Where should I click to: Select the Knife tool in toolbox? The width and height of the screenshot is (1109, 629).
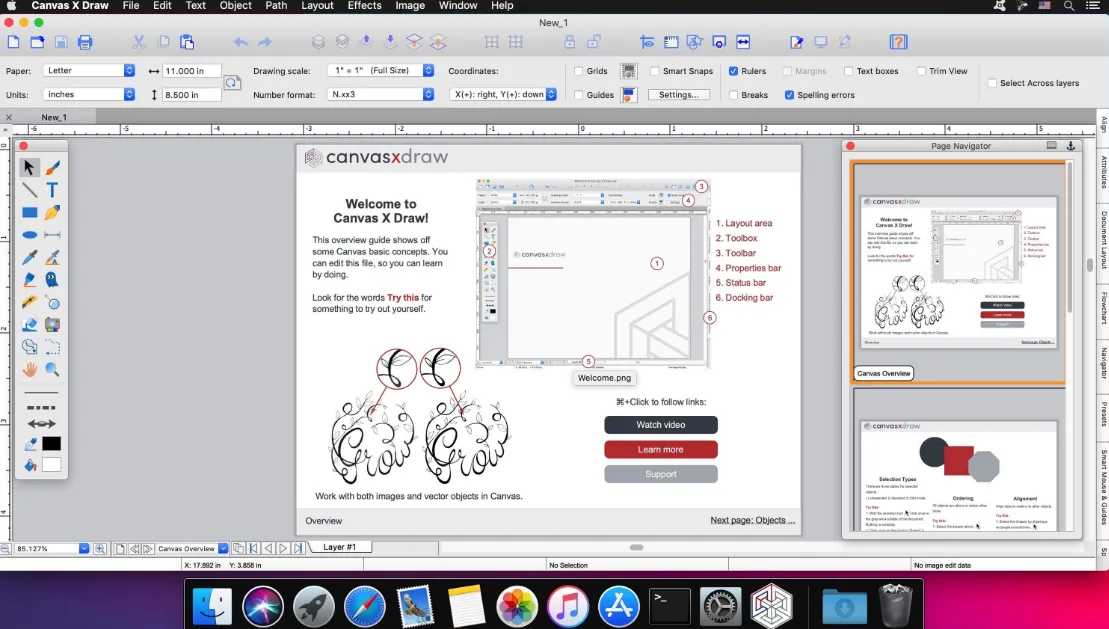(29, 302)
